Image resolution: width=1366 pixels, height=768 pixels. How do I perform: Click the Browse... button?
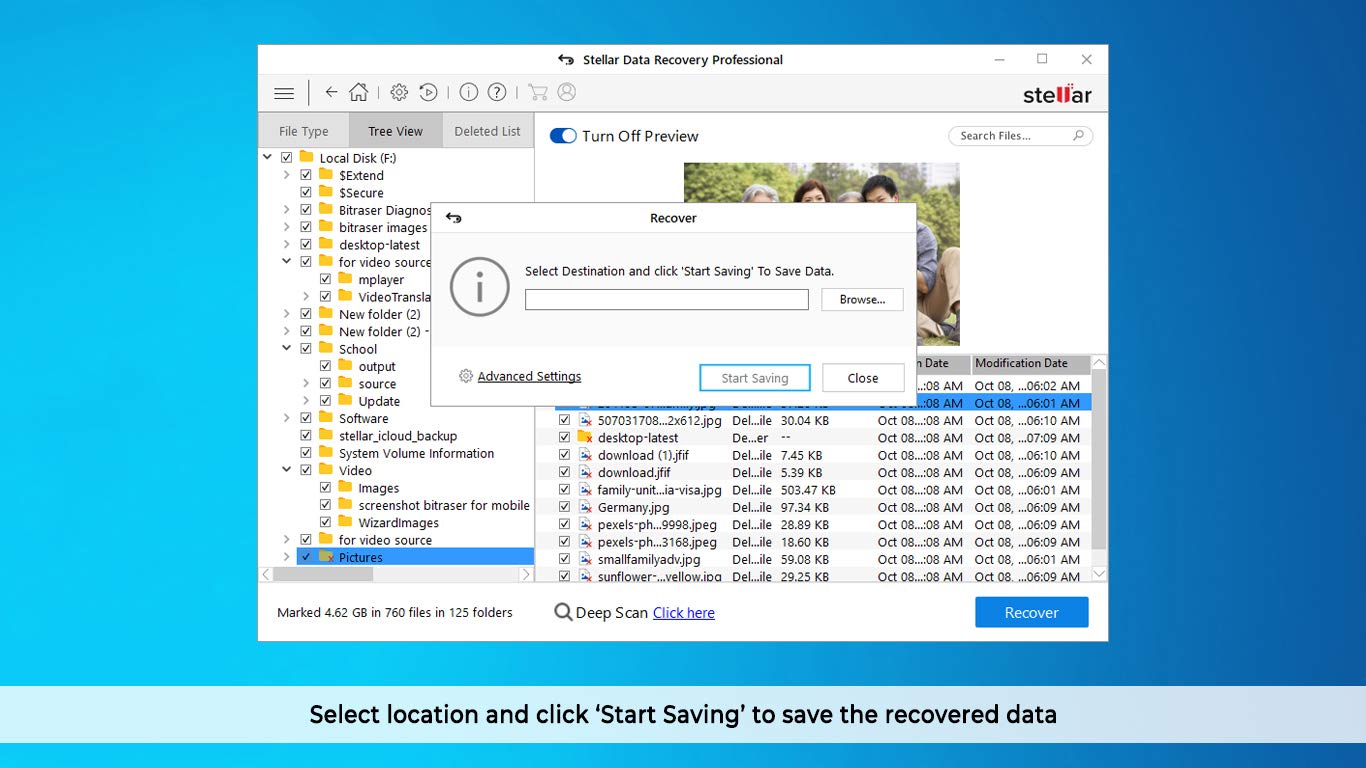(862, 300)
